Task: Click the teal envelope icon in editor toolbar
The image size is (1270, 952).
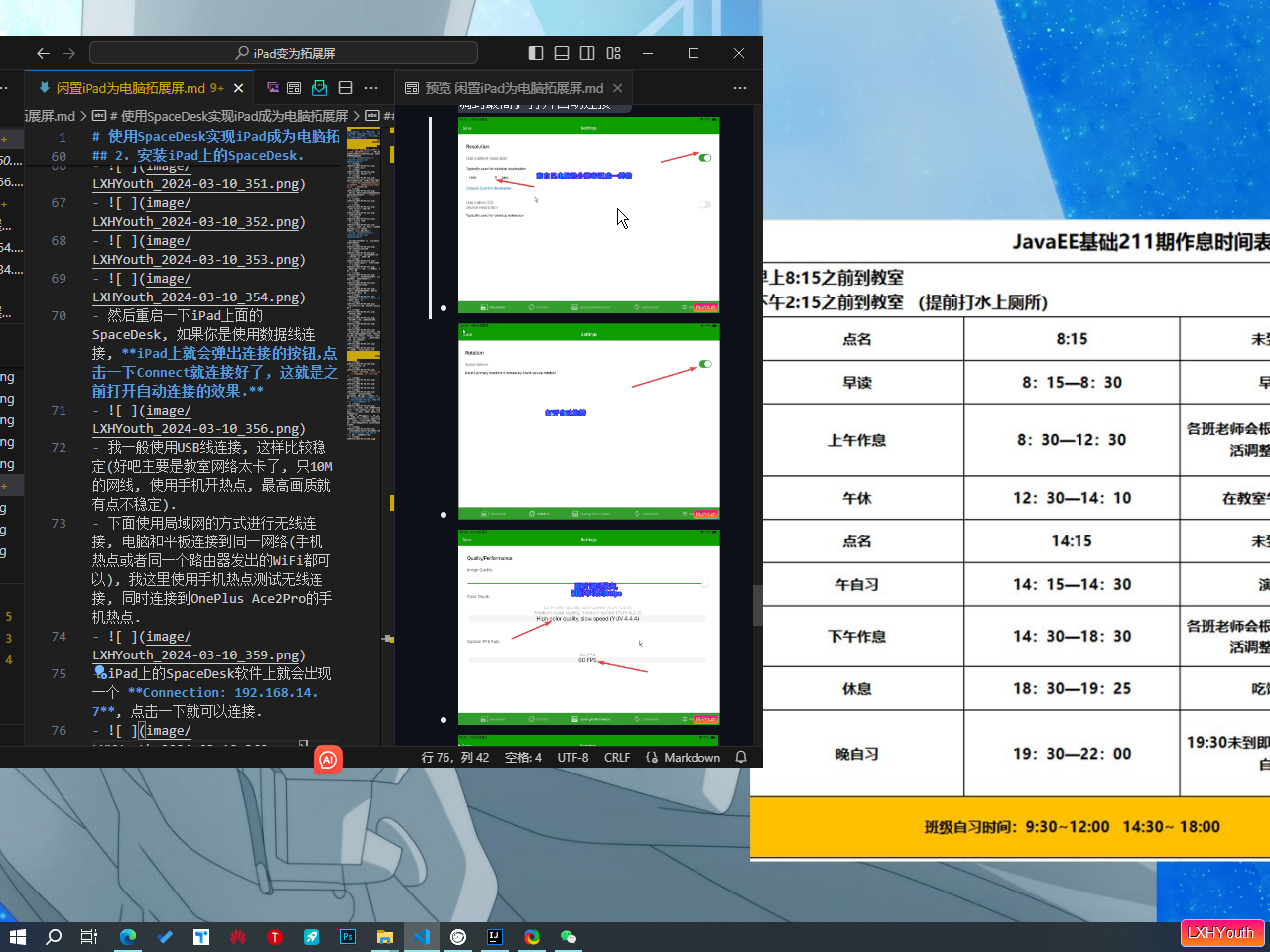Action: (319, 88)
